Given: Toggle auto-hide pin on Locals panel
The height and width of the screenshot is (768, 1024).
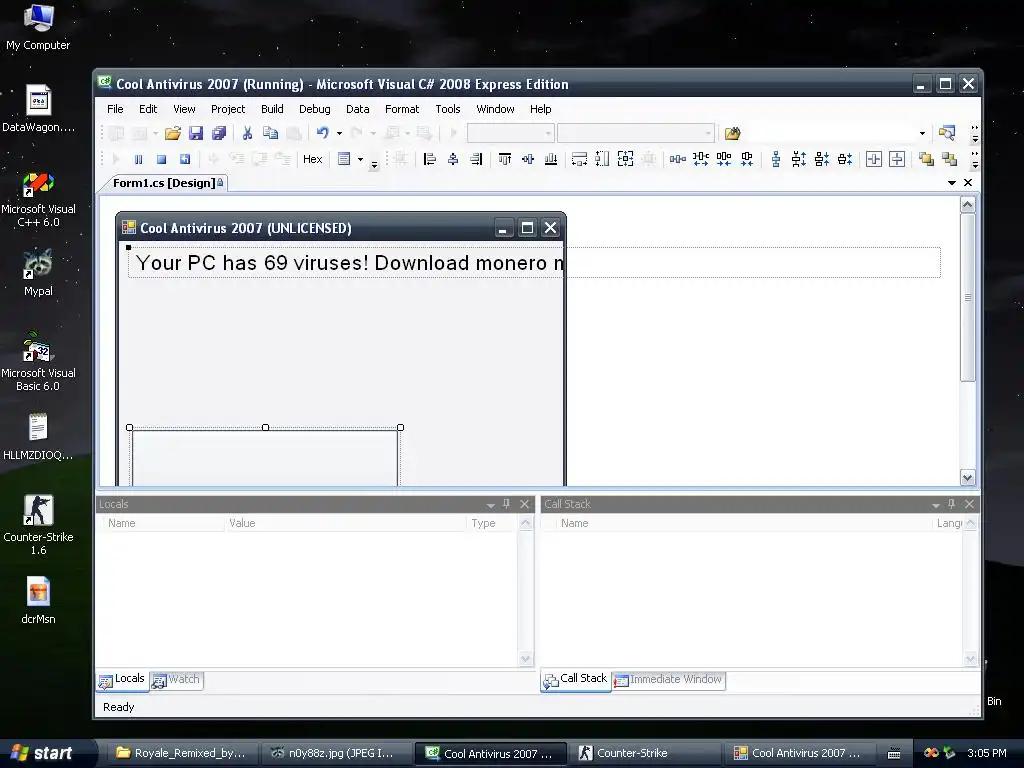Looking at the screenshot, I should 506,504.
